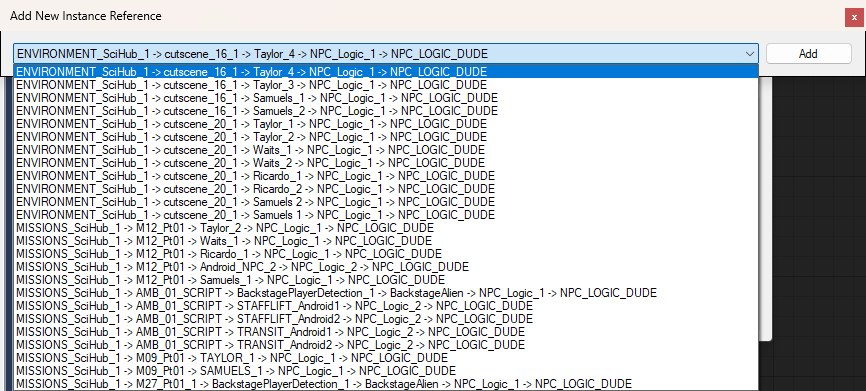The height and width of the screenshot is (391, 866).
Task: Select M12_Pt01 Samuels_1 entry
Action: [x=386, y=279]
